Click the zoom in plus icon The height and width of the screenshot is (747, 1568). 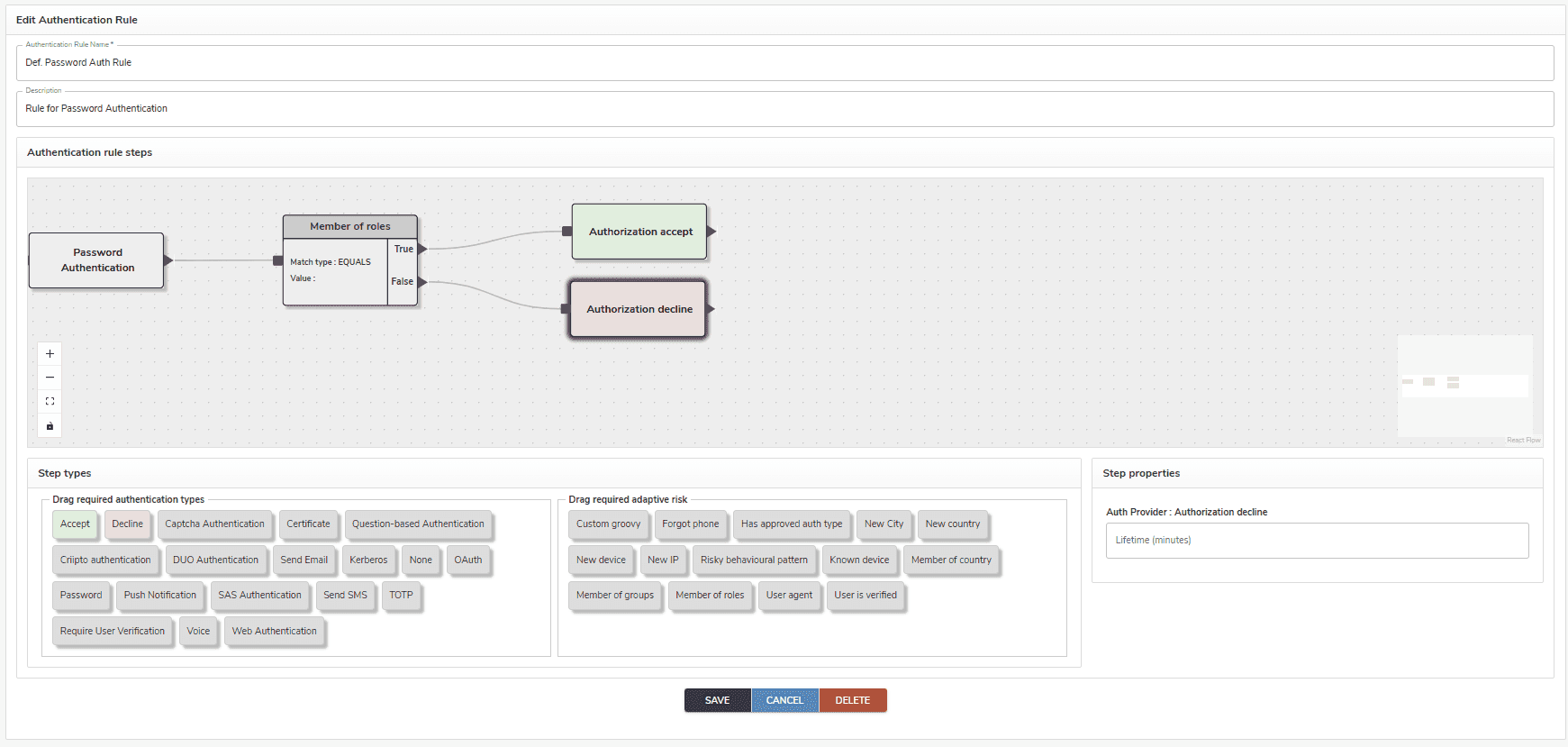(50, 354)
